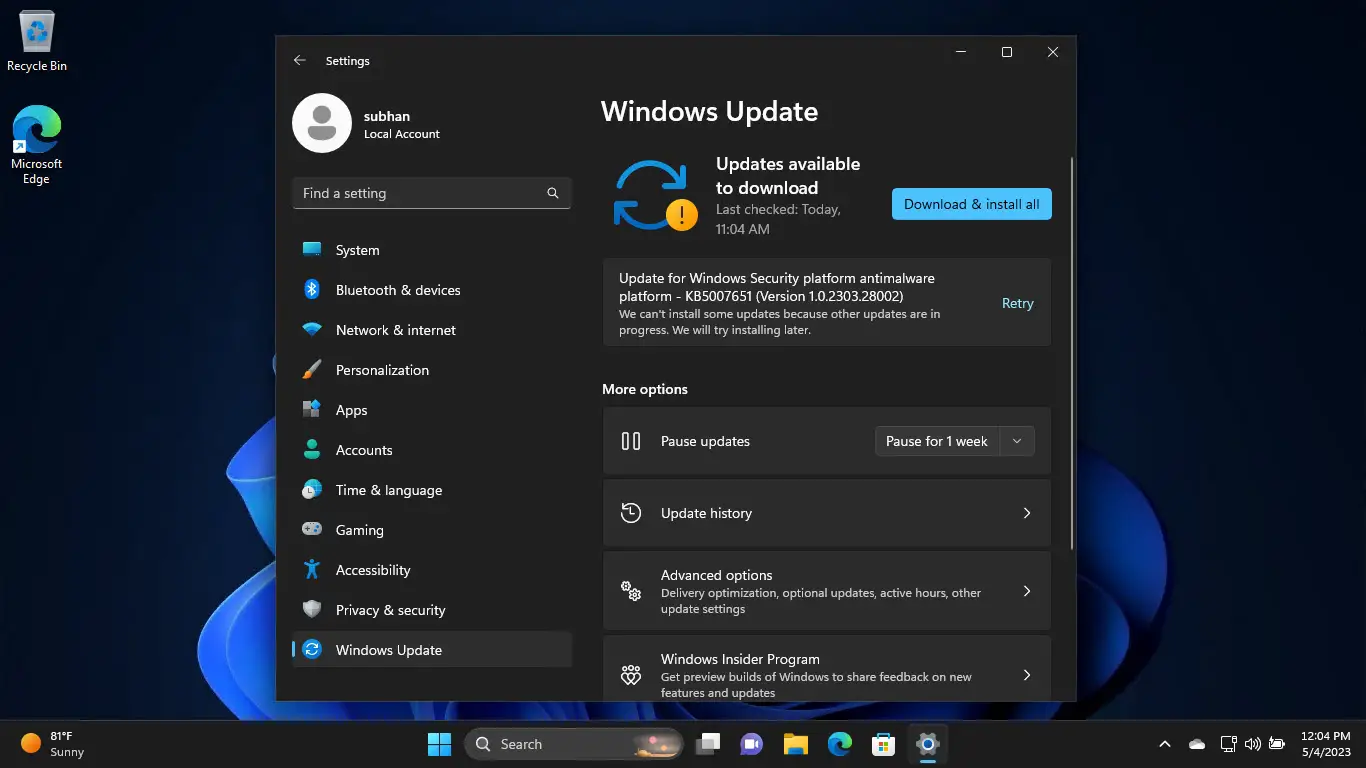Click the Network wifi icon in sidebar

pos(312,329)
